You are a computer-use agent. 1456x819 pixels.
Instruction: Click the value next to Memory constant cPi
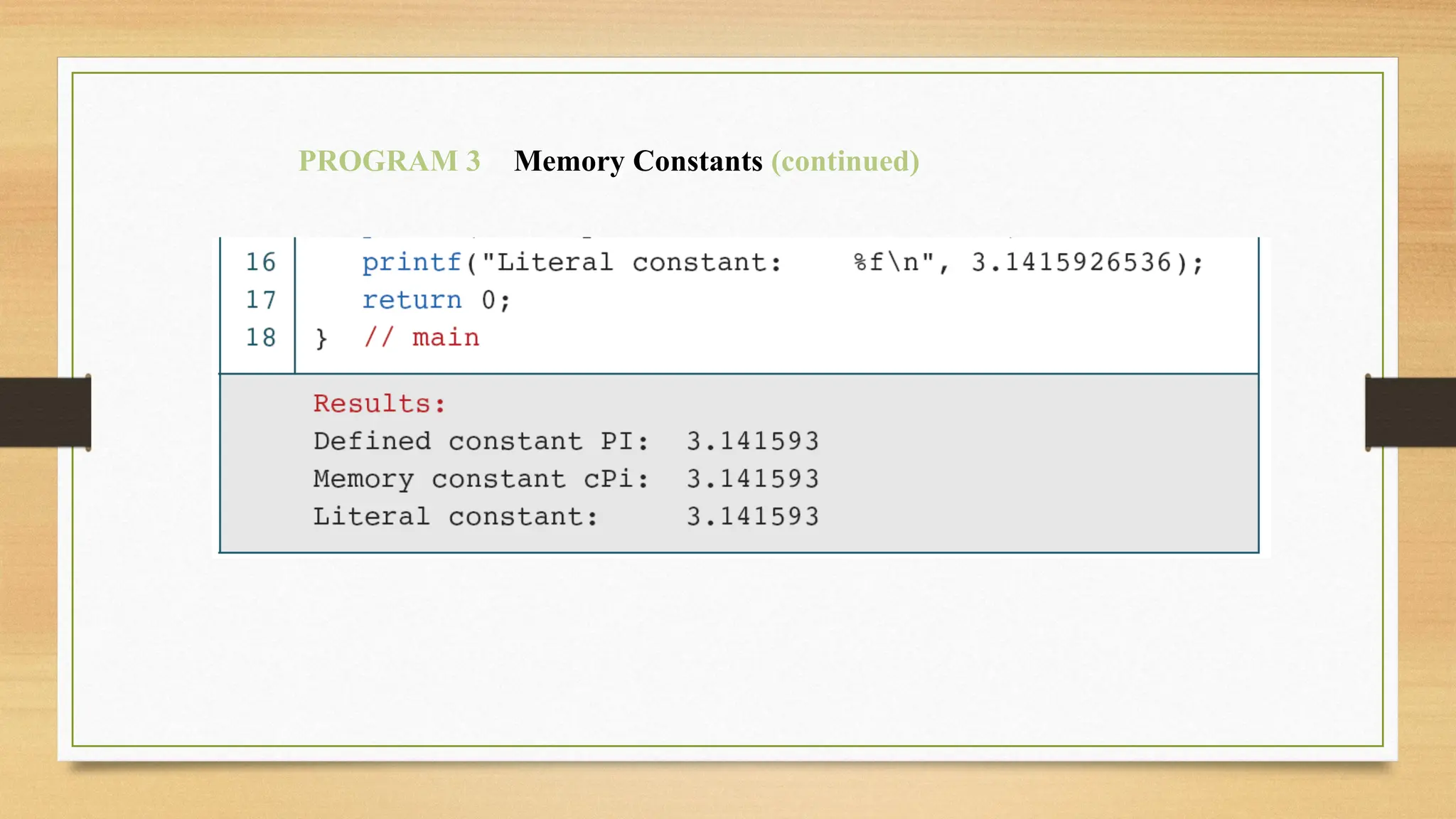[752, 479]
